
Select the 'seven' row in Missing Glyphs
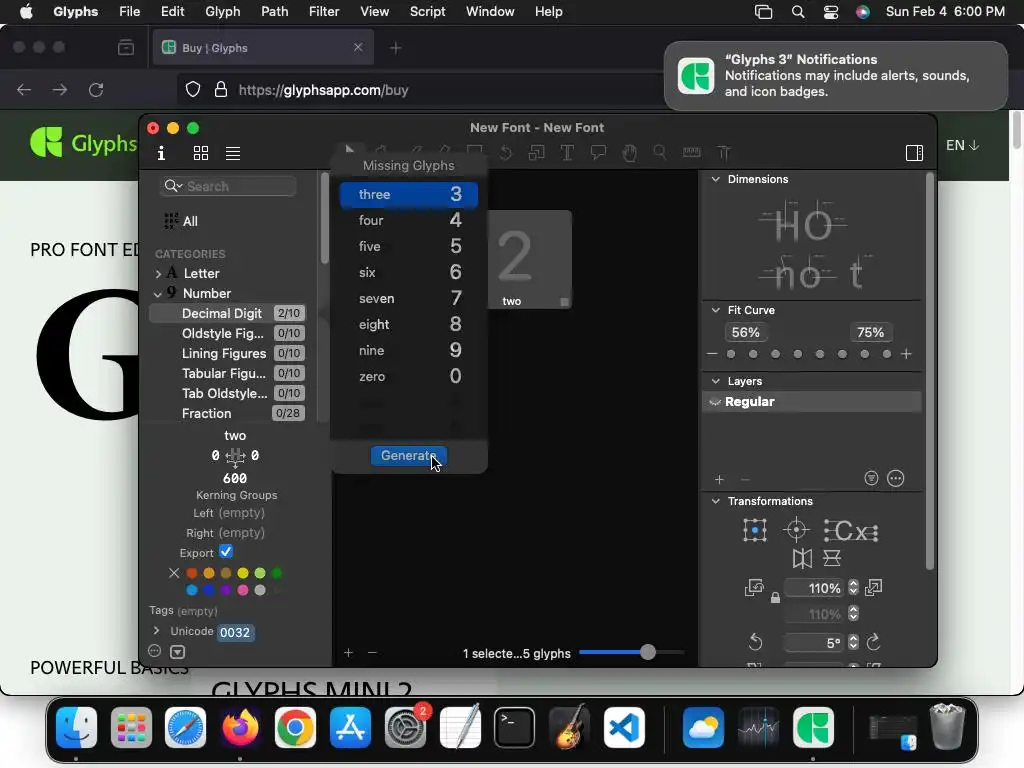(409, 298)
